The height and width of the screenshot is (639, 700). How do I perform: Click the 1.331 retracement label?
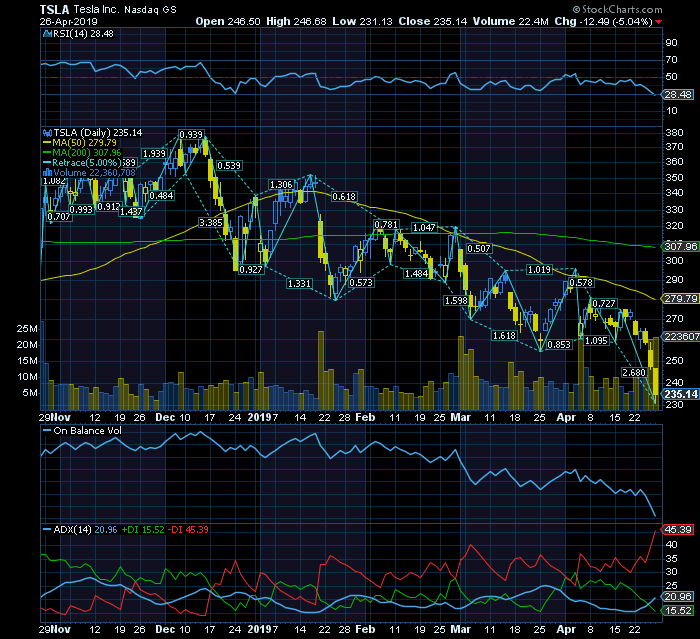point(299,284)
